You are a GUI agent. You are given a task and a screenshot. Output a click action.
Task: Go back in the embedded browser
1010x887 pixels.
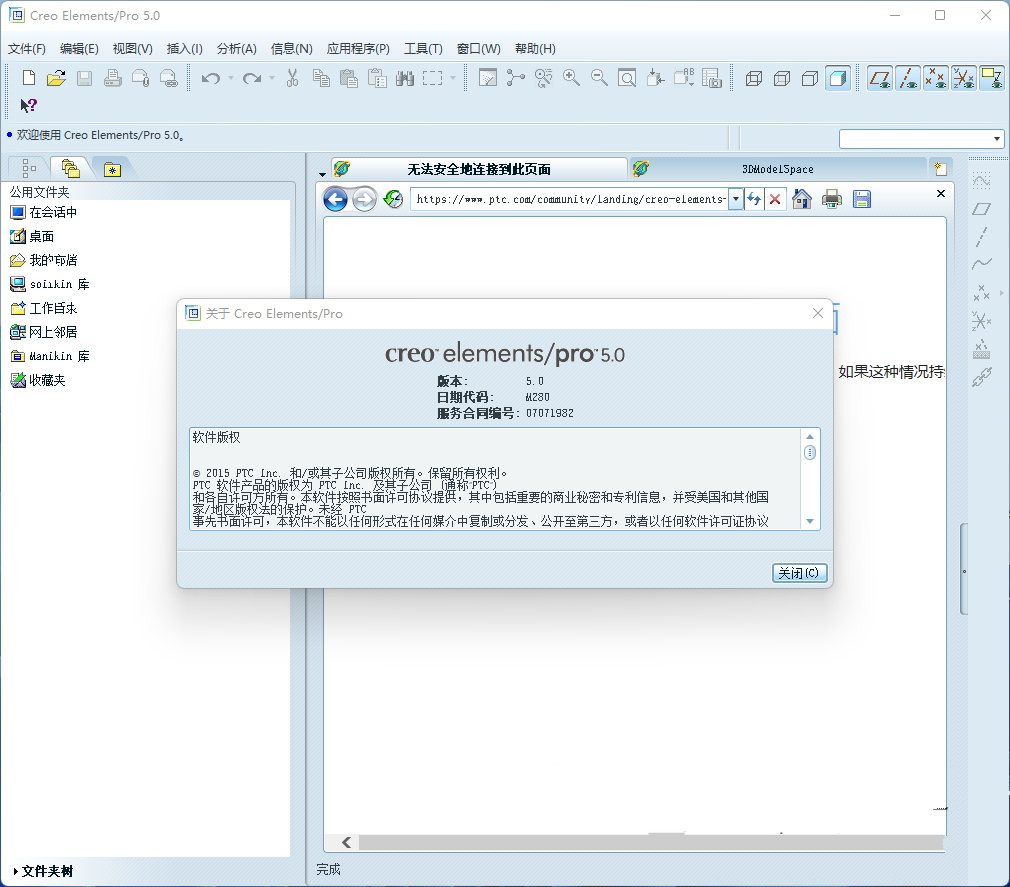(x=335, y=199)
